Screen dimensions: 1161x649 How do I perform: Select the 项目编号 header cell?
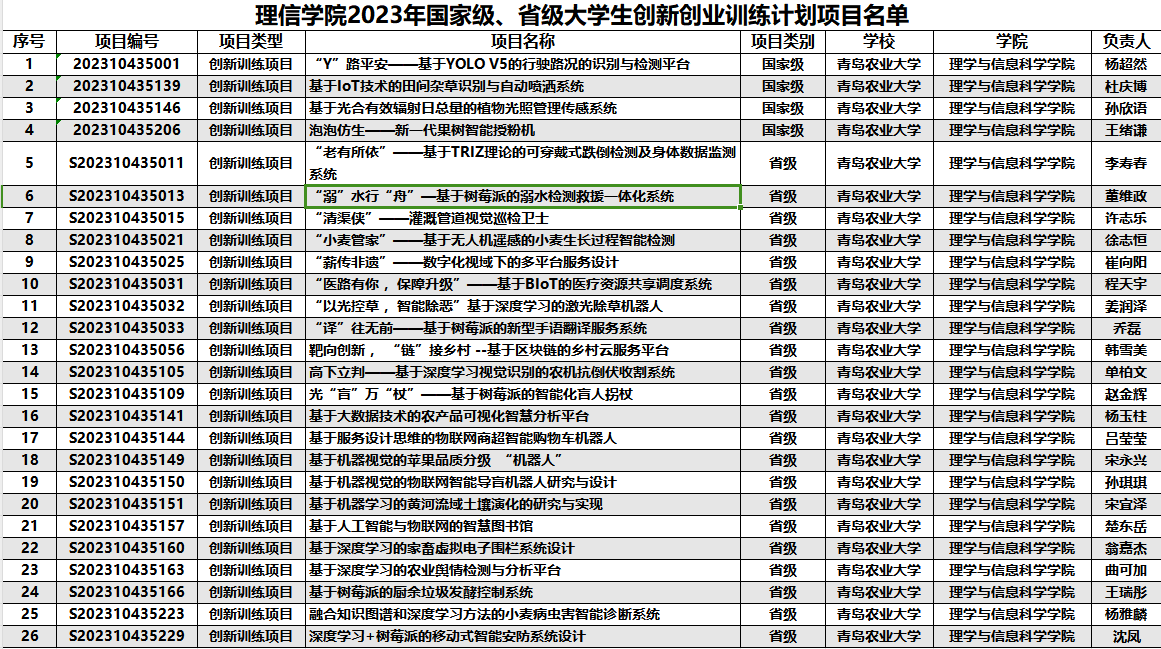[127, 42]
